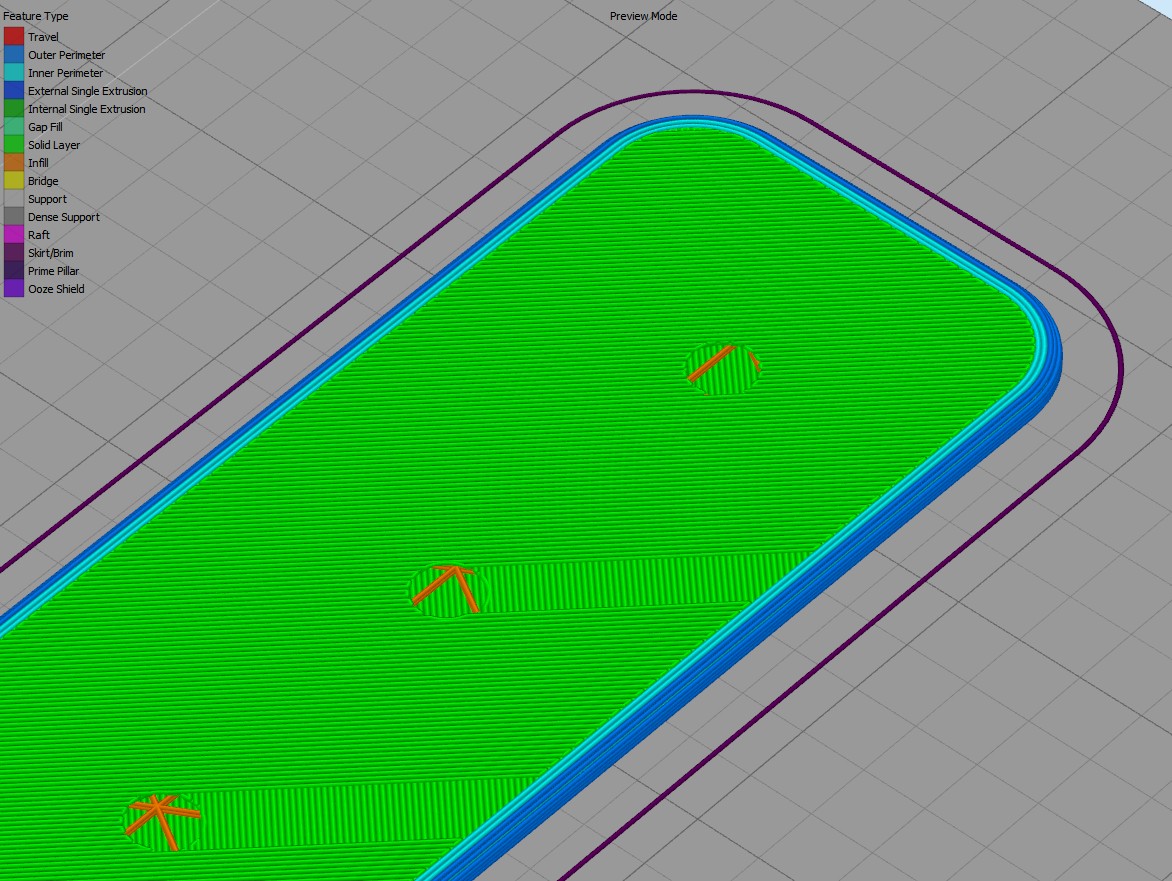Click the External Single Extrusion swatch
Image resolution: width=1172 pixels, height=881 pixels.
coord(13,90)
